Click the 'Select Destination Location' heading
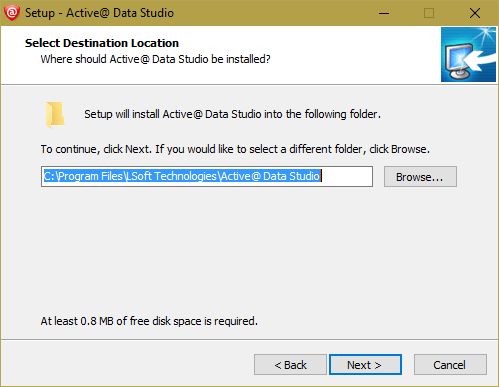The image size is (499, 387). [x=102, y=43]
